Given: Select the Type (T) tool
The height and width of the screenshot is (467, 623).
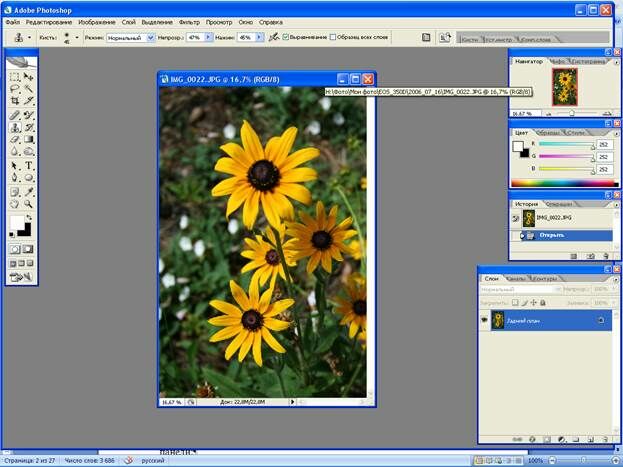Looking at the screenshot, I should 29,166.
